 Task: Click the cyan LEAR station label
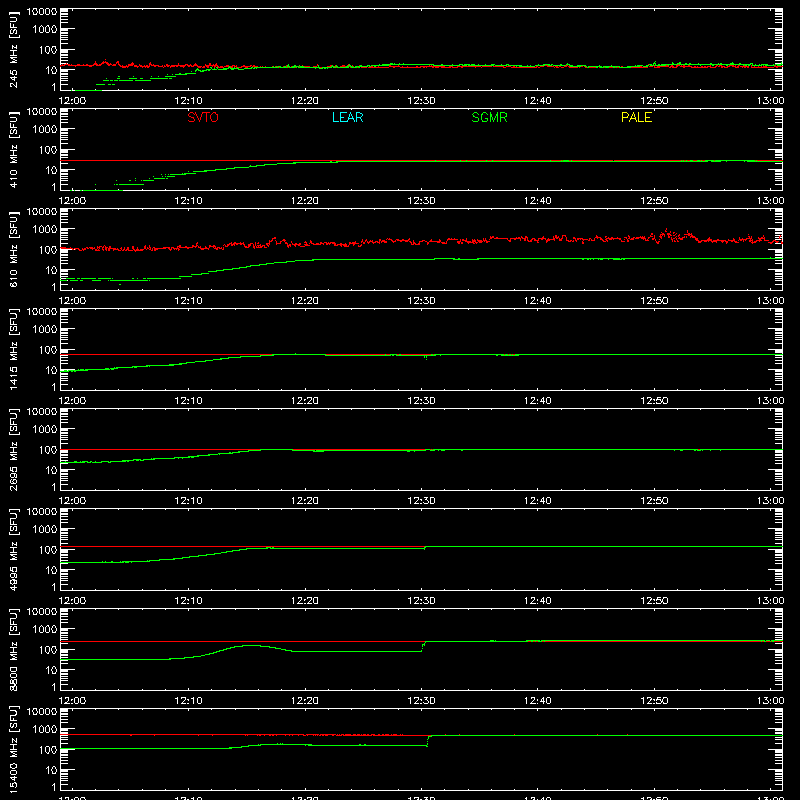click(x=347, y=117)
